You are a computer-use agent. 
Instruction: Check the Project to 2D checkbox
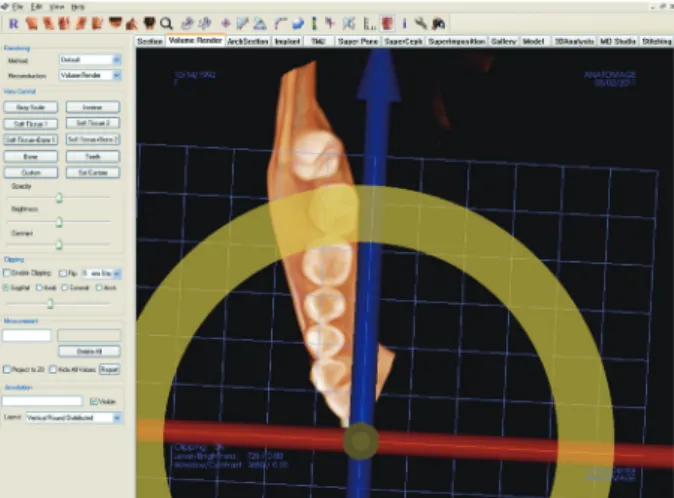tap(7, 369)
